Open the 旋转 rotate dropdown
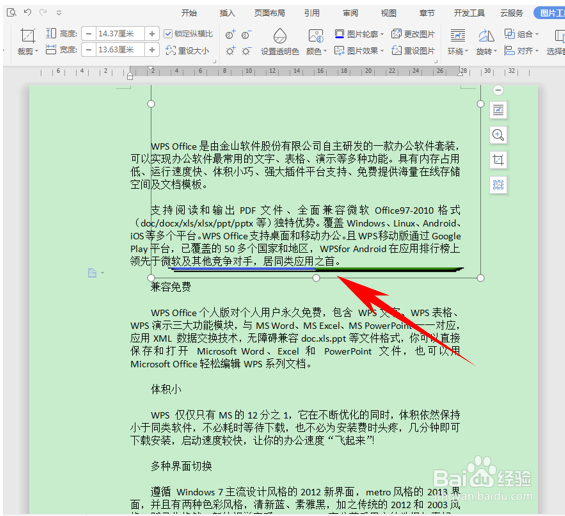This screenshot has width=565, height=516. (x=486, y=41)
